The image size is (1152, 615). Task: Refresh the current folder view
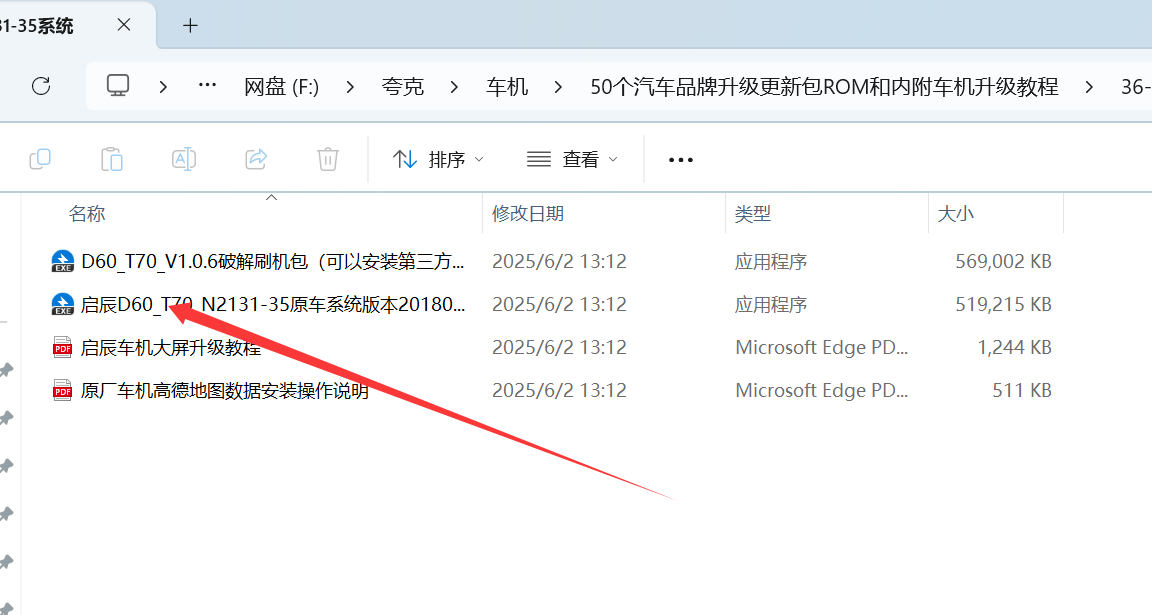(x=41, y=86)
